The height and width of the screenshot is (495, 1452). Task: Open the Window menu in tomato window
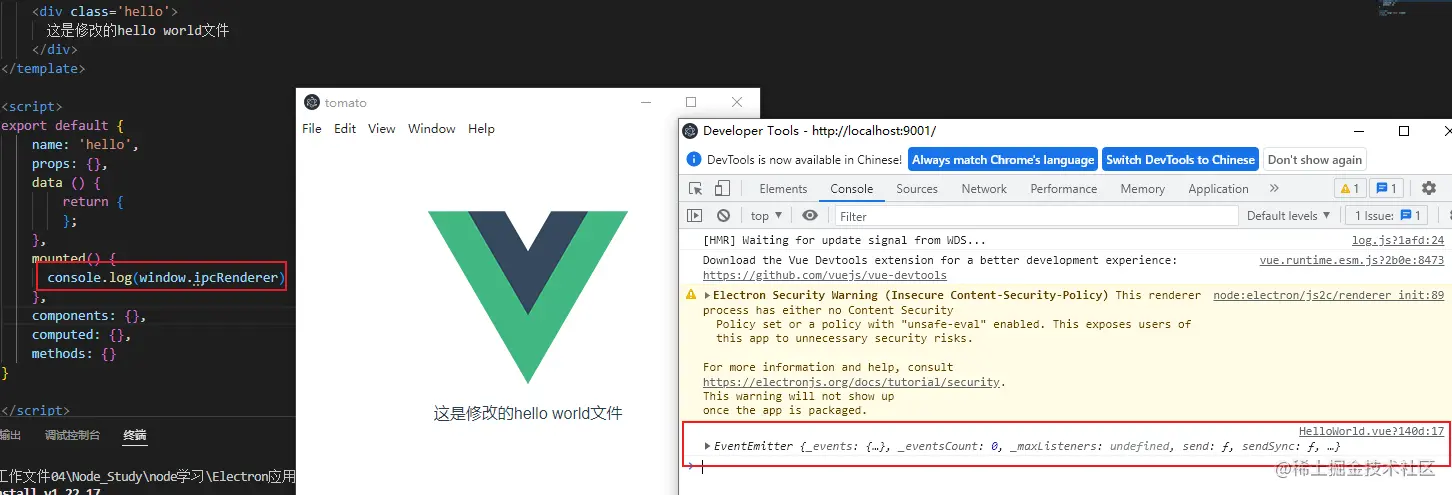432,128
